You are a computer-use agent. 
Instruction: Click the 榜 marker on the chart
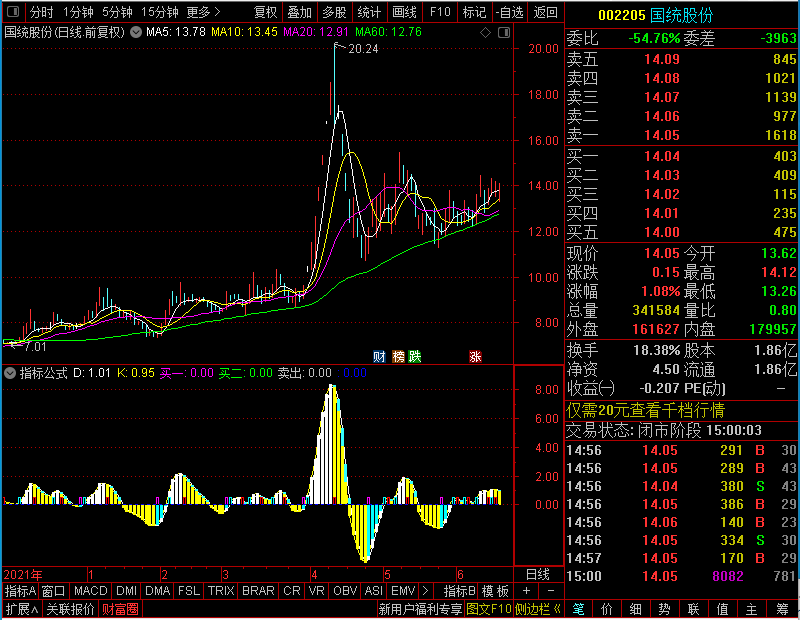point(398,356)
